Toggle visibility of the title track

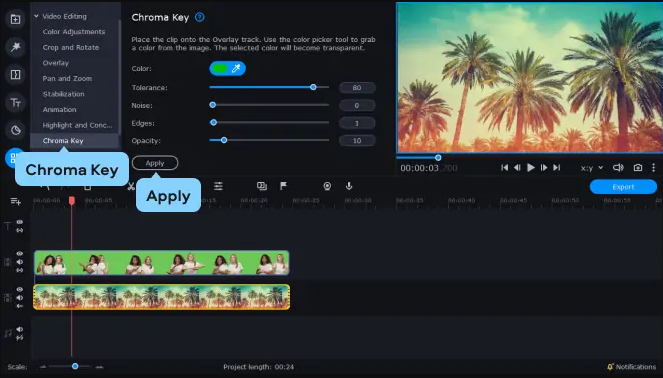[19, 222]
